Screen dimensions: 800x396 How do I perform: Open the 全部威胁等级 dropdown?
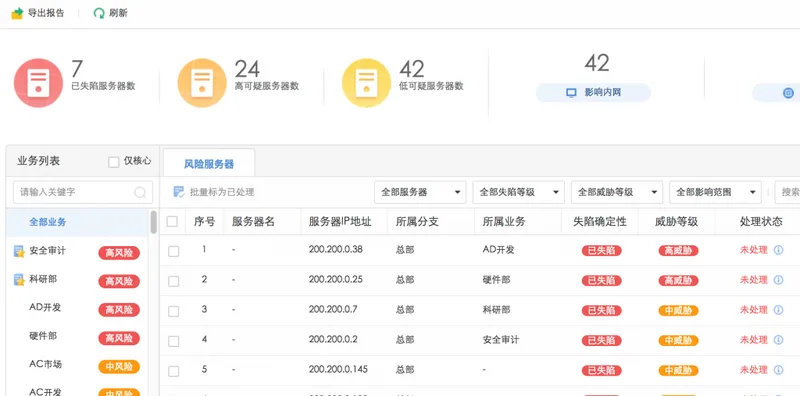(x=617, y=192)
